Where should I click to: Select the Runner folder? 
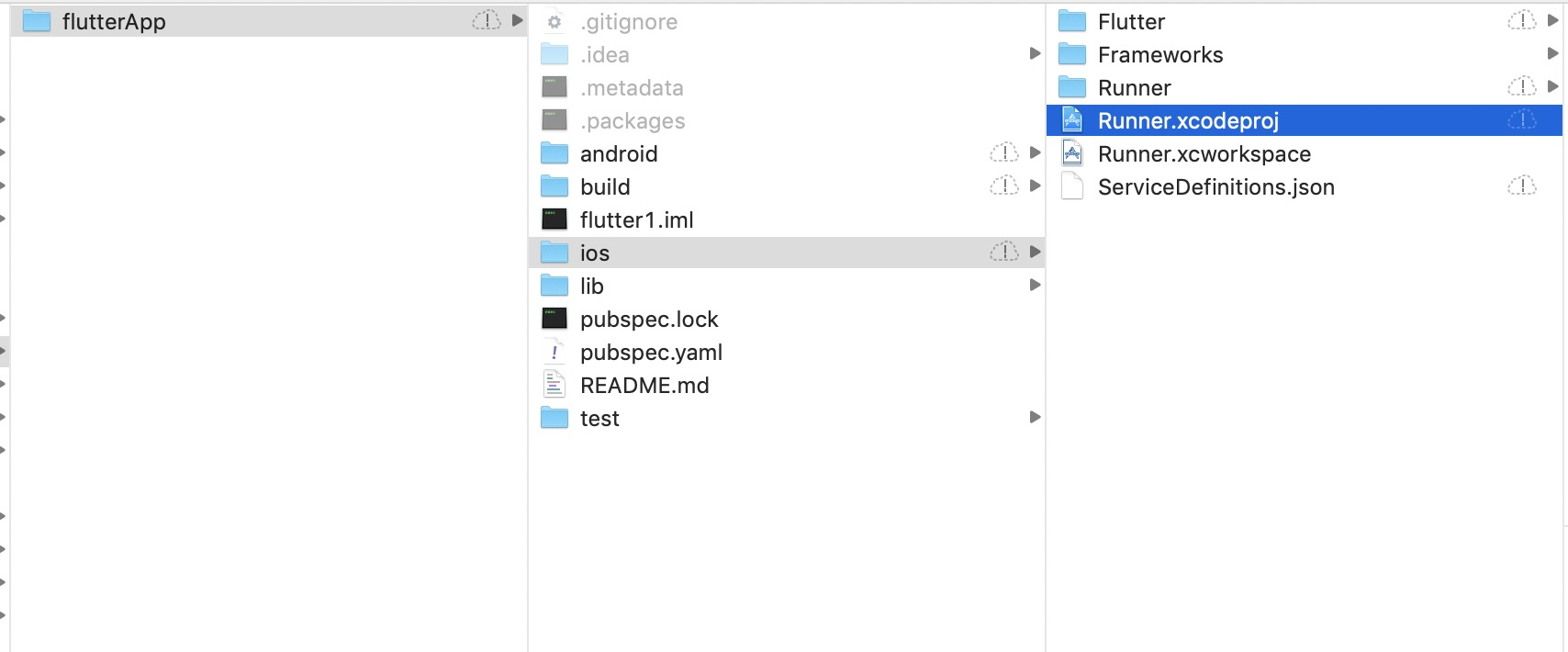[1134, 87]
